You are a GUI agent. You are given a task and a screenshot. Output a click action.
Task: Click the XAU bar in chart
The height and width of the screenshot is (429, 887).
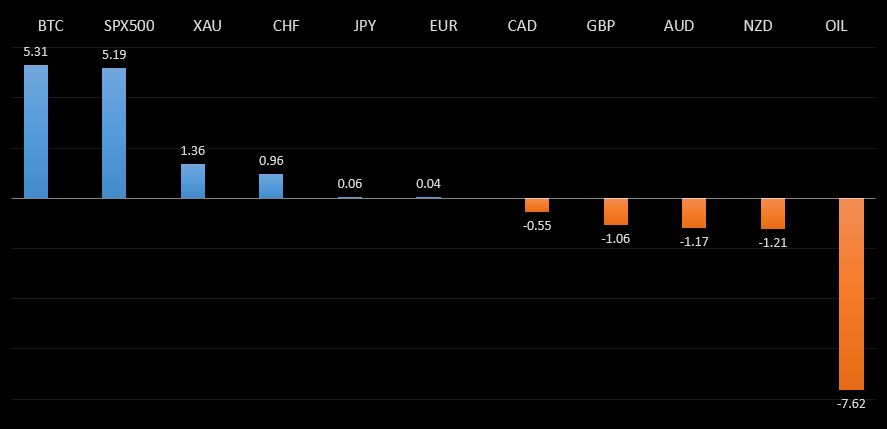point(193,181)
